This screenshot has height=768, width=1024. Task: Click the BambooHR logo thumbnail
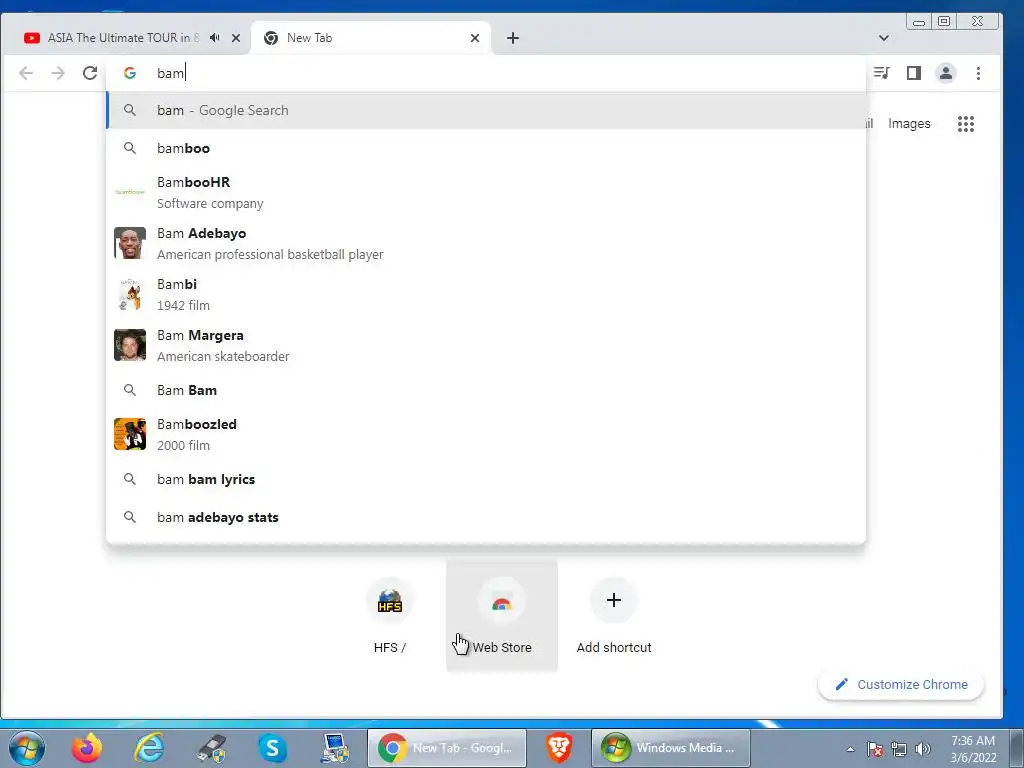[130, 192]
